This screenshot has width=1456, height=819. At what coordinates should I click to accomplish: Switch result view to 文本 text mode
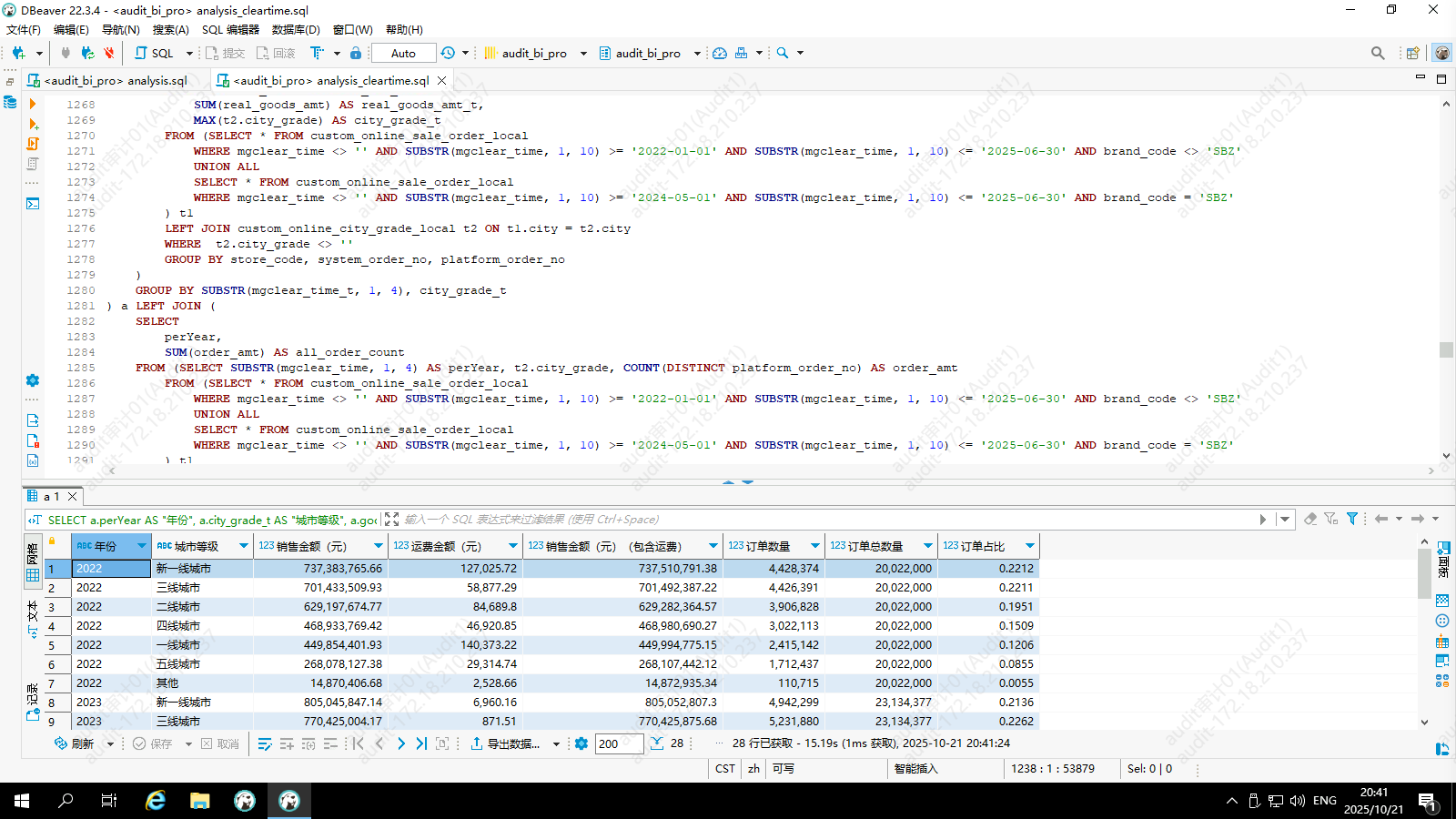coord(33,617)
